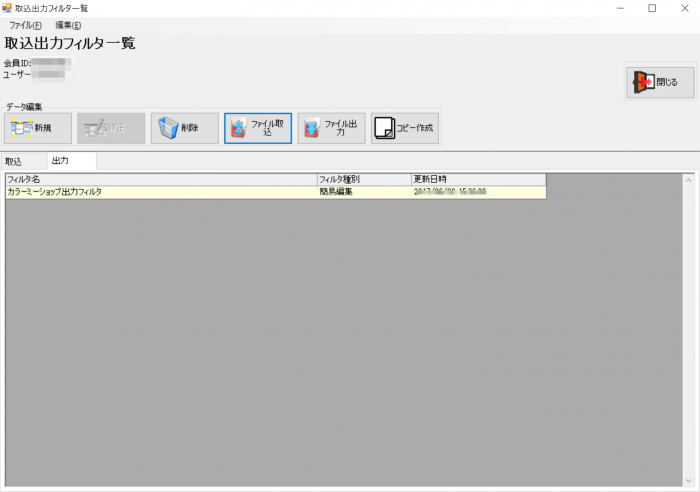Sort by the 更新日時 column header
Viewport: 700px width, 492px height.
pos(478,179)
